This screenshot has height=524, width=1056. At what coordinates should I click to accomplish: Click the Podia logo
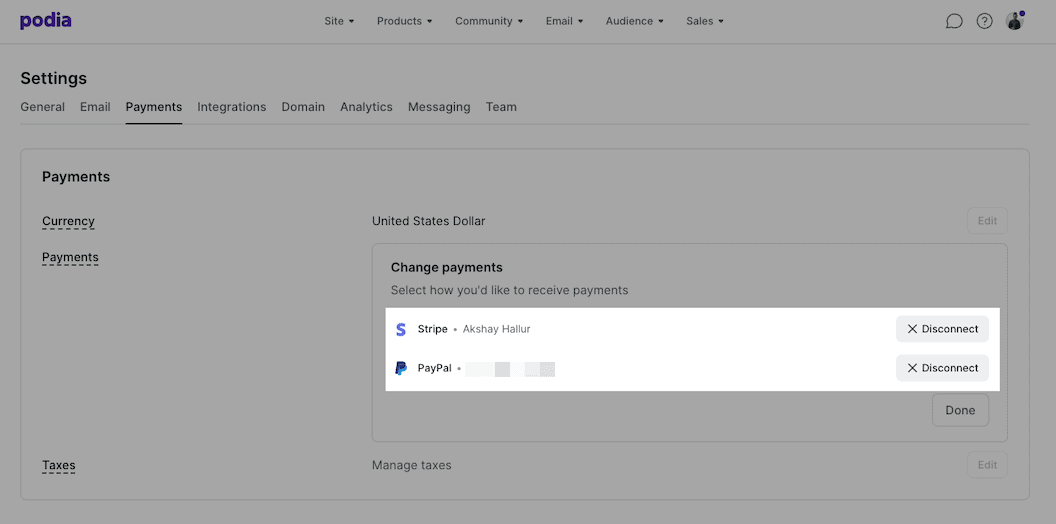(46, 21)
